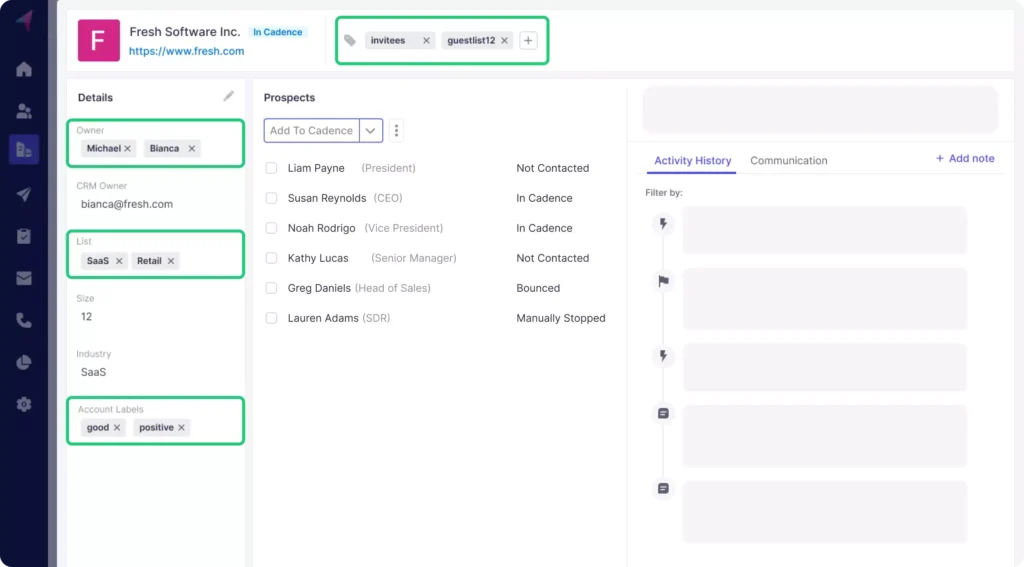Check the Susan Reynolds prospect checkbox
1024x567 pixels.
271,198
